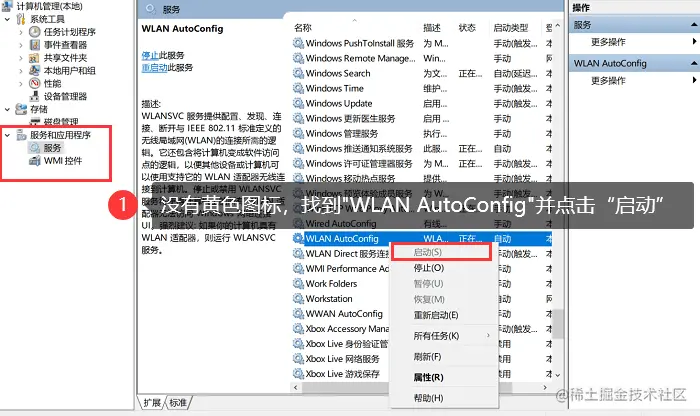
Task: Click the Storage (存储) icon
Action: click(21, 109)
